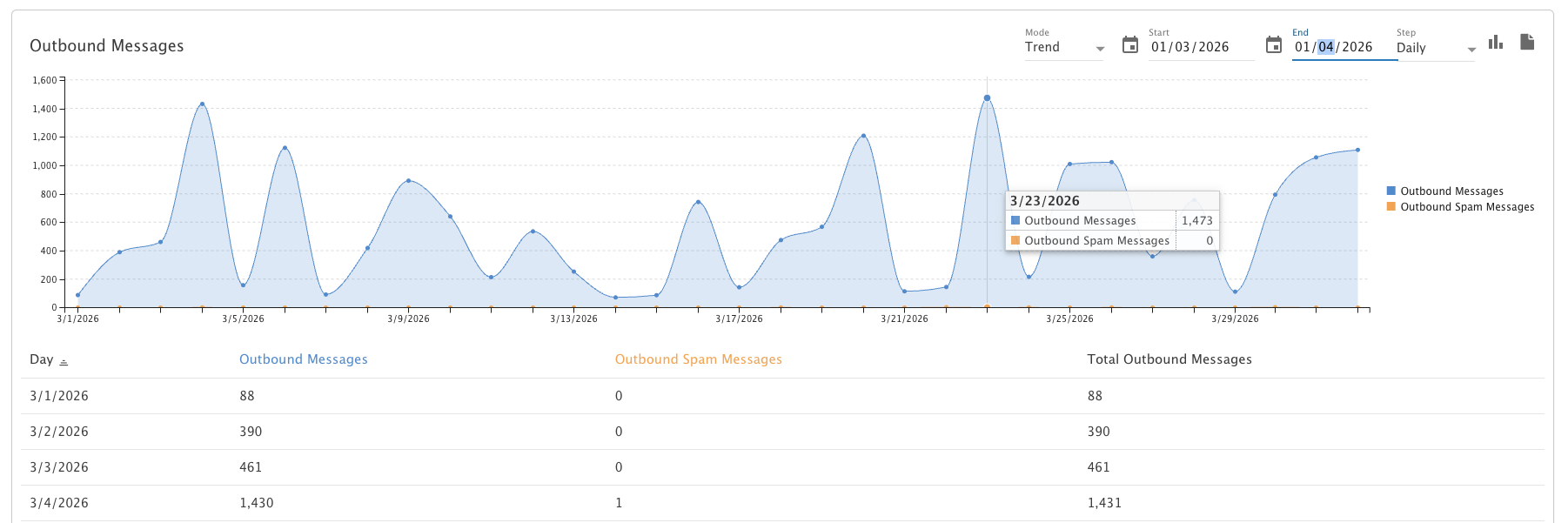Click the Day column header

(x=42, y=359)
